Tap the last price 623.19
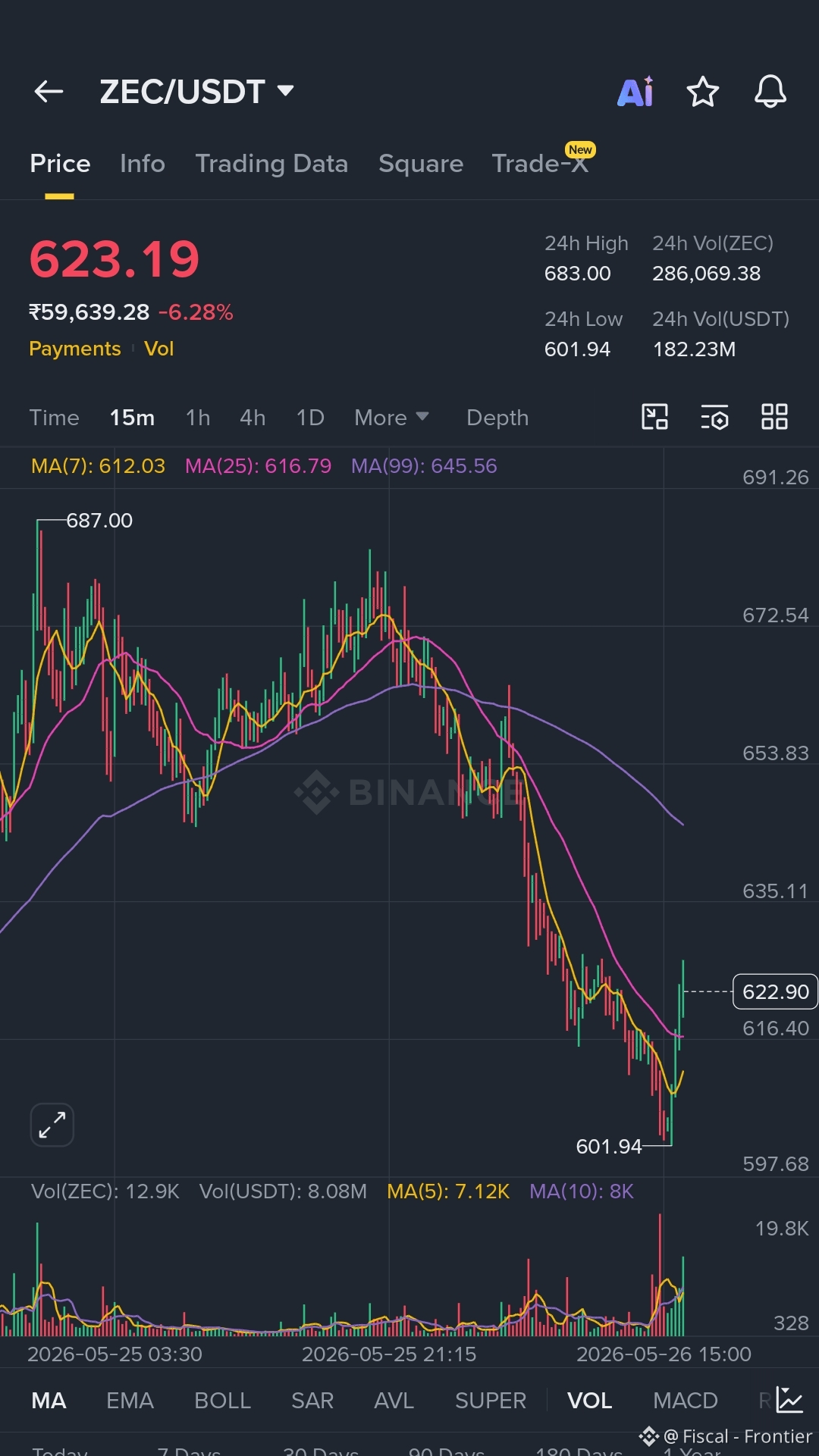The height and width of the screenshot is (1456, 819). [x=115, y=259]
